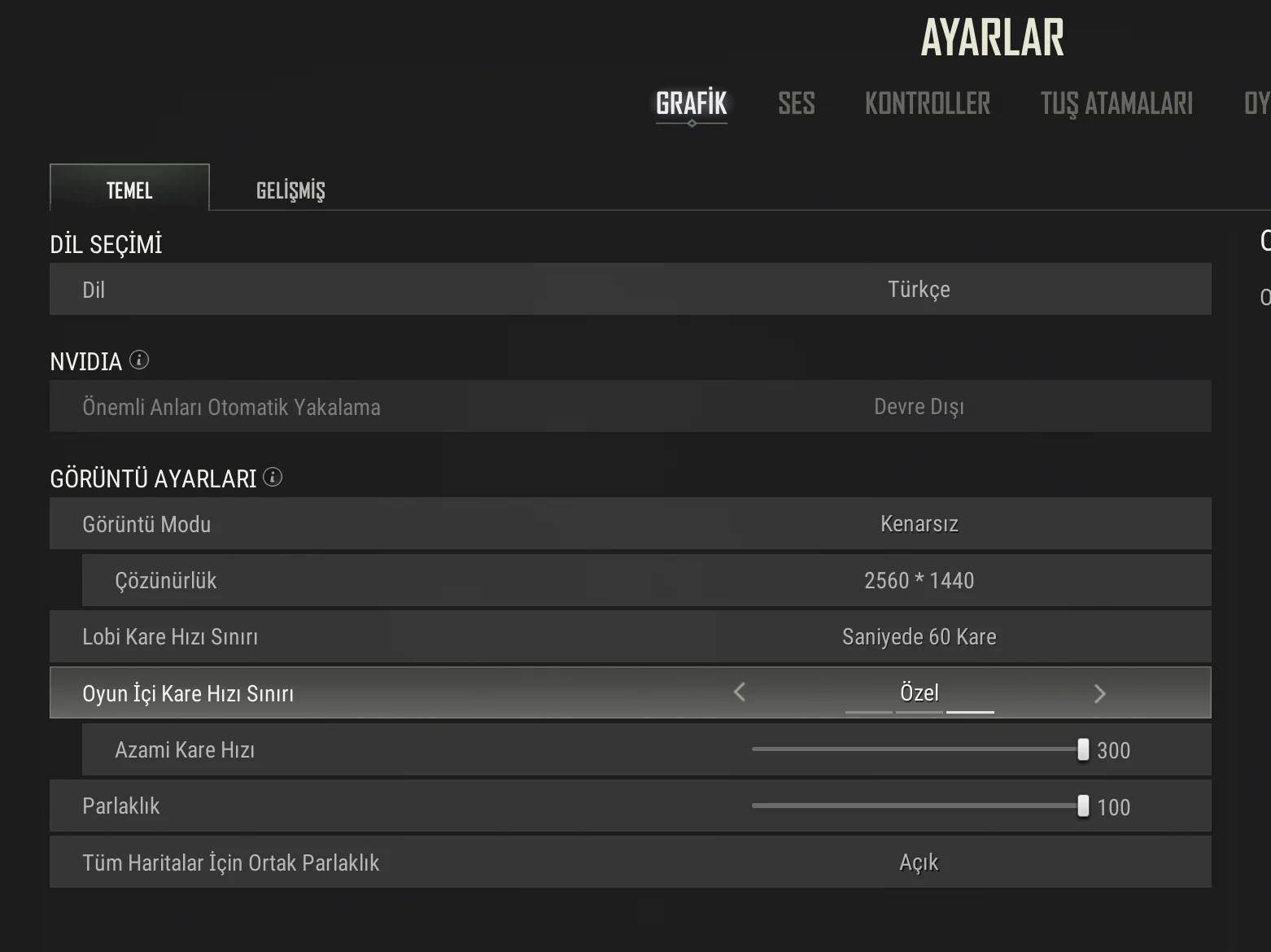Toggle Tüm Haritalar İçin Ortak Parlaklık
The image size is (1271, 952).
click(x=919, y=862)
